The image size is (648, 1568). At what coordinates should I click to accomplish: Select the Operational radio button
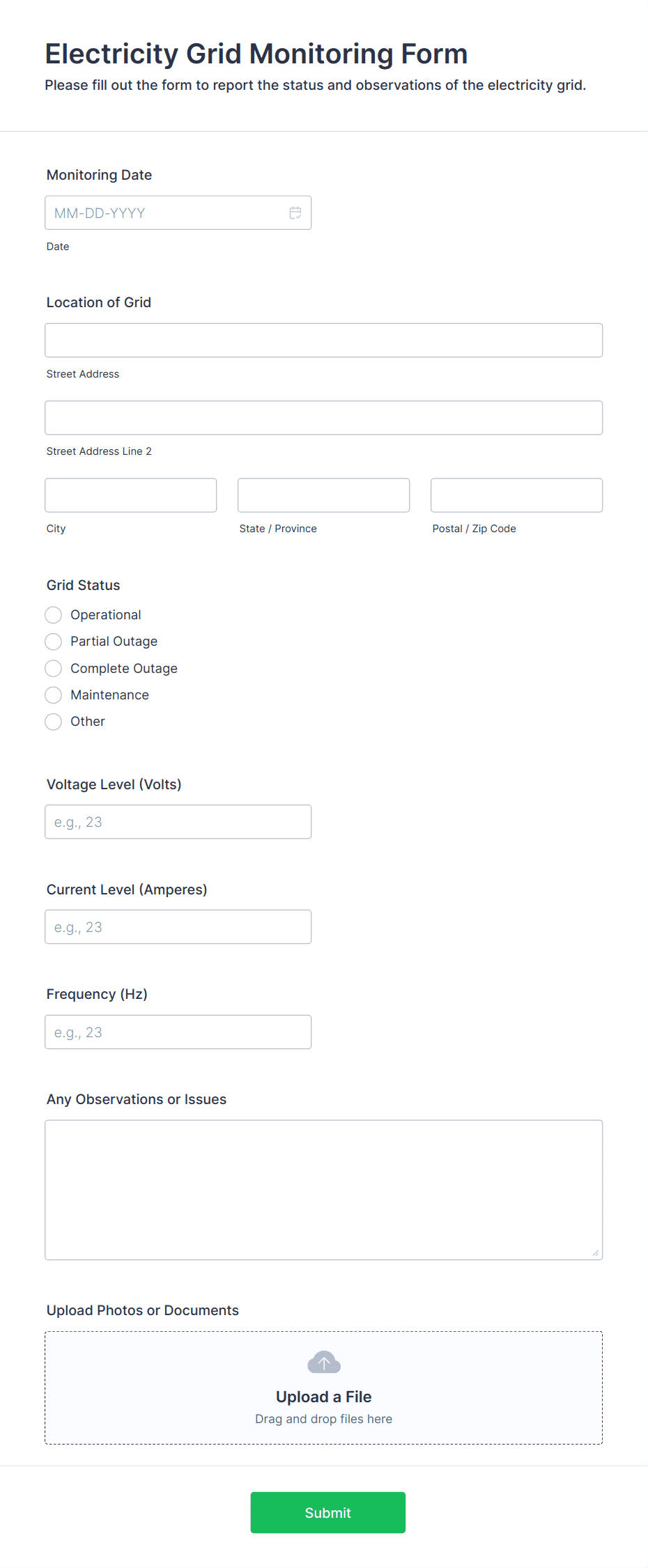pos(54,615)
